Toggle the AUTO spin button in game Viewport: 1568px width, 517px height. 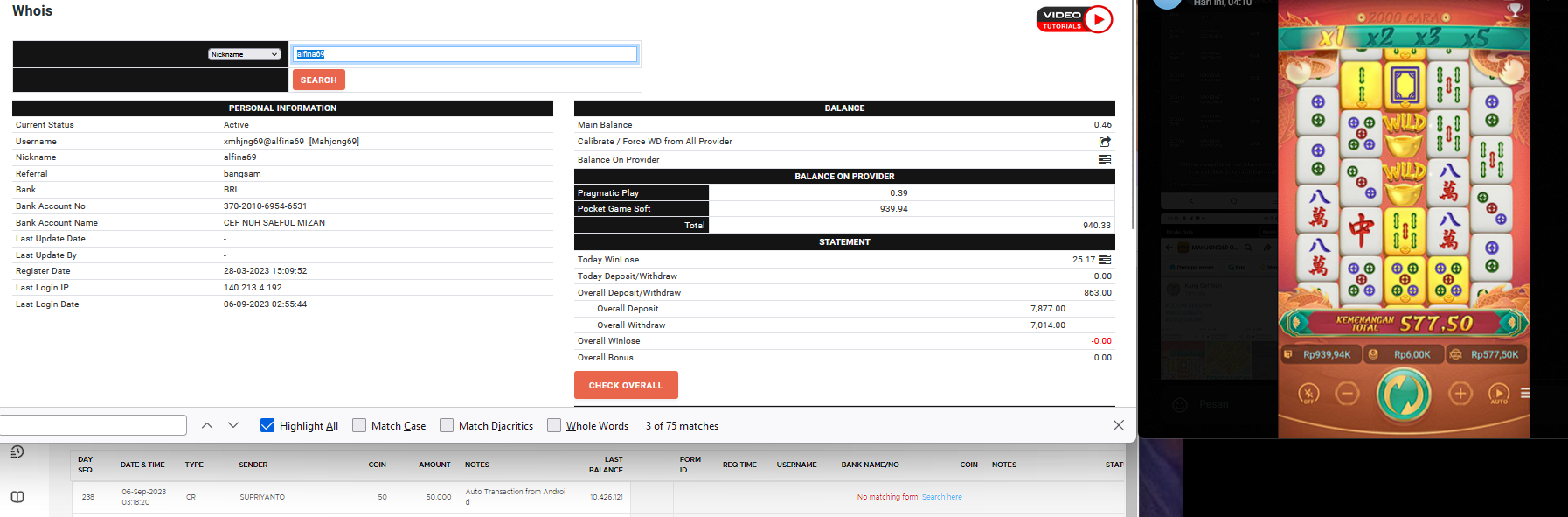pos(1499,394)
